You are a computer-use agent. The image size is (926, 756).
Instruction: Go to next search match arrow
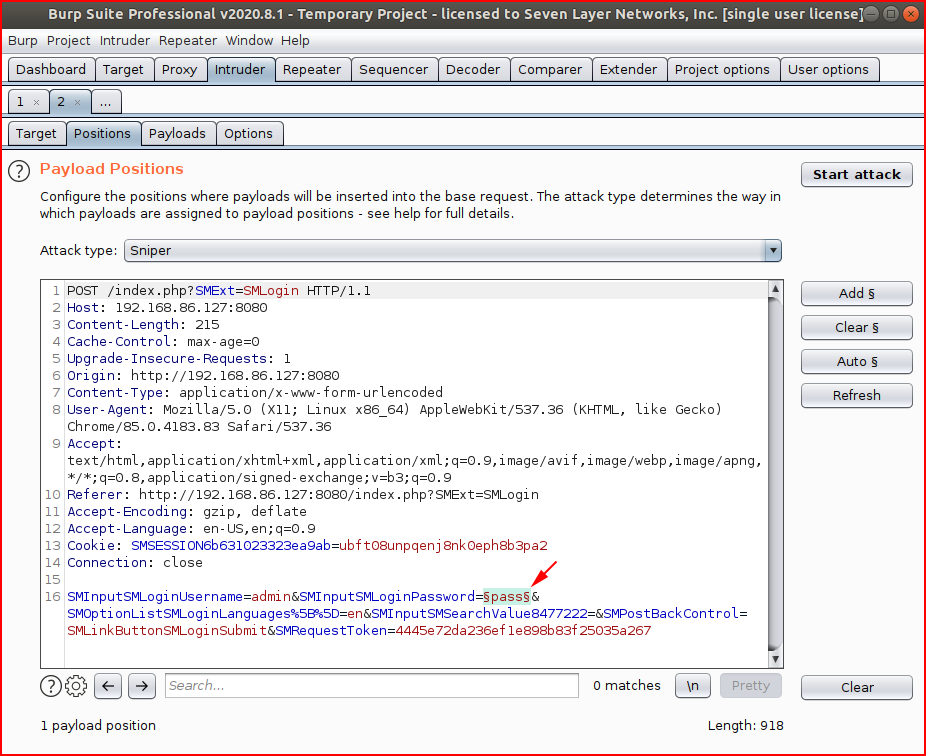pos(142,686)
